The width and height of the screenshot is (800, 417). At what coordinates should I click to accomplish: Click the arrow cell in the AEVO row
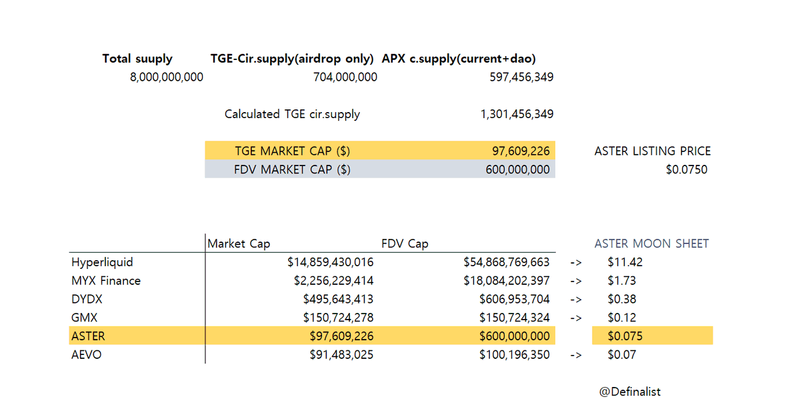click(576, 355)
